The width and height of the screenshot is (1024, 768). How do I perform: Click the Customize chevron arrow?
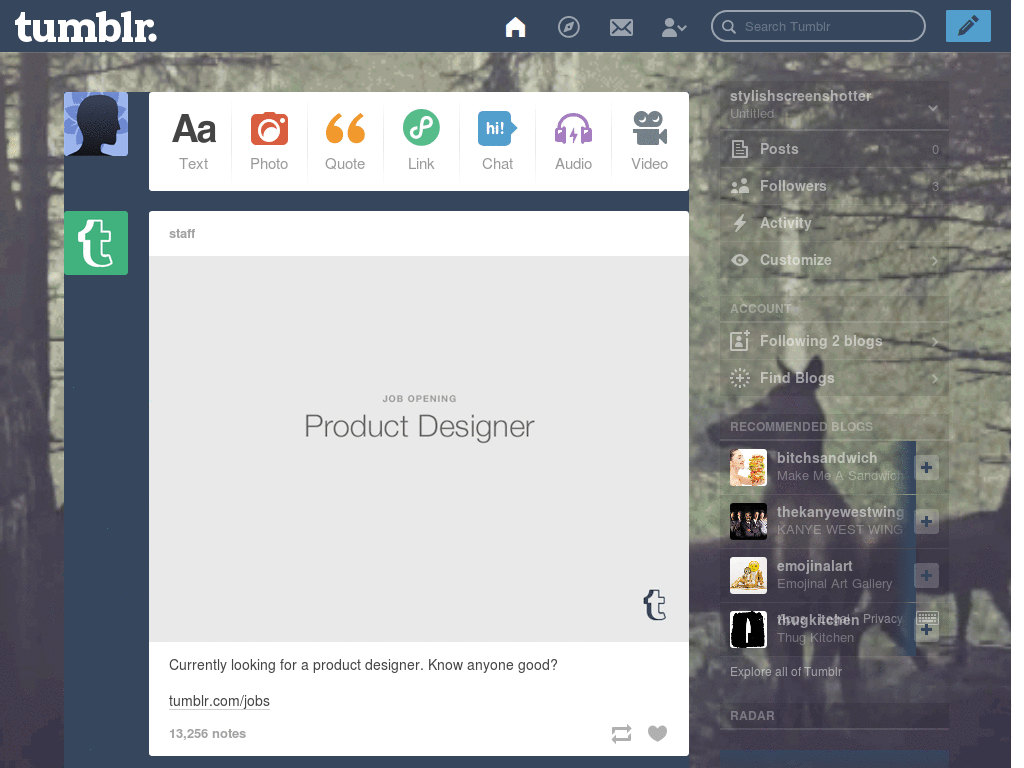pos(935,261)
